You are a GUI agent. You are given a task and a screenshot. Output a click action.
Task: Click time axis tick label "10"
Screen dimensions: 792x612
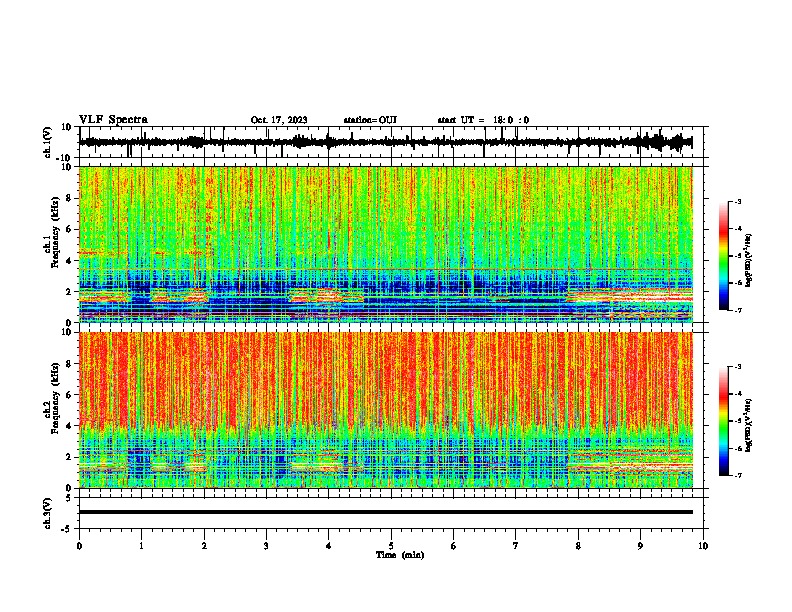pos(703,546)
